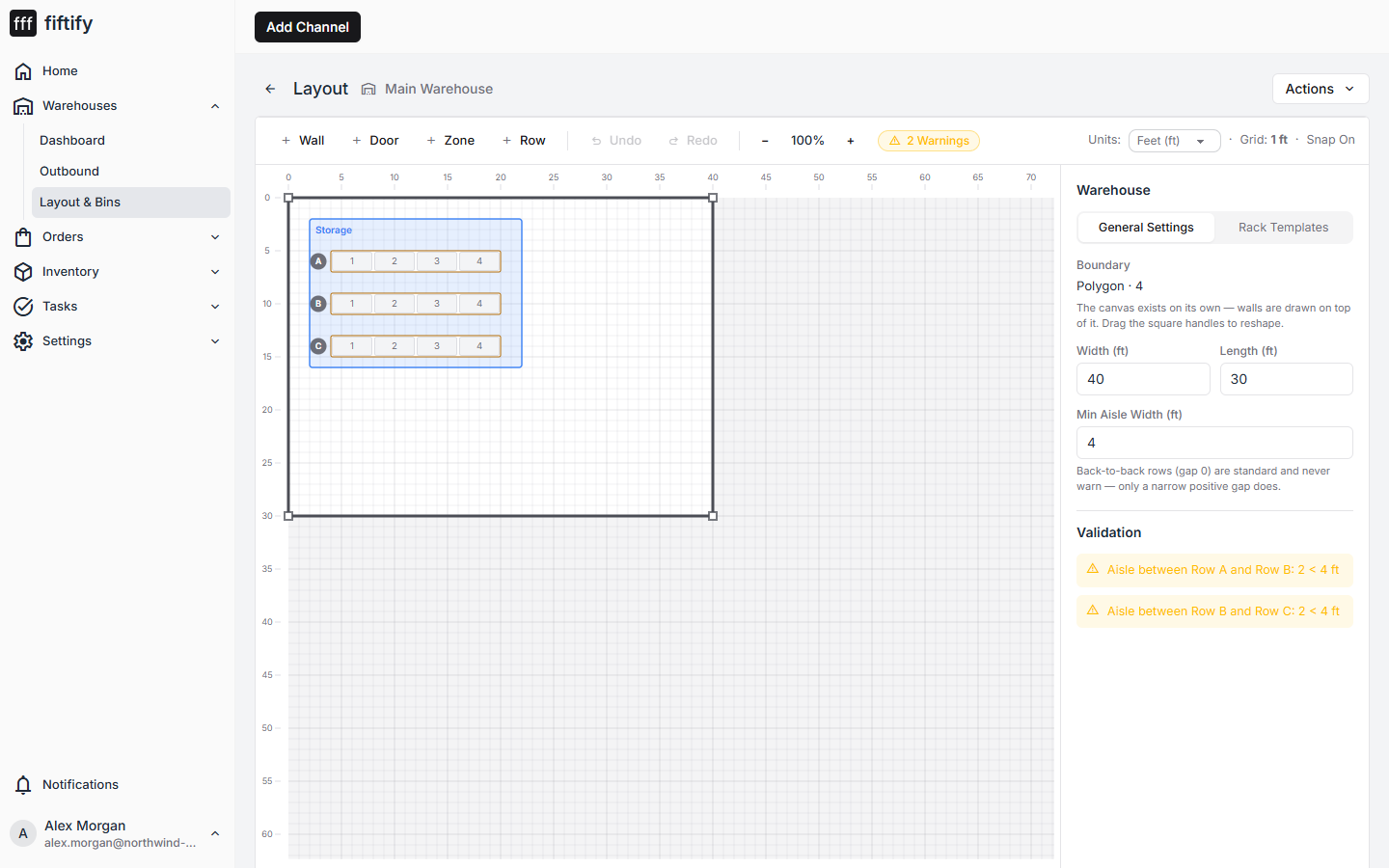Click the Add Channel button
Screen dimensions: 1389x868
308,27
